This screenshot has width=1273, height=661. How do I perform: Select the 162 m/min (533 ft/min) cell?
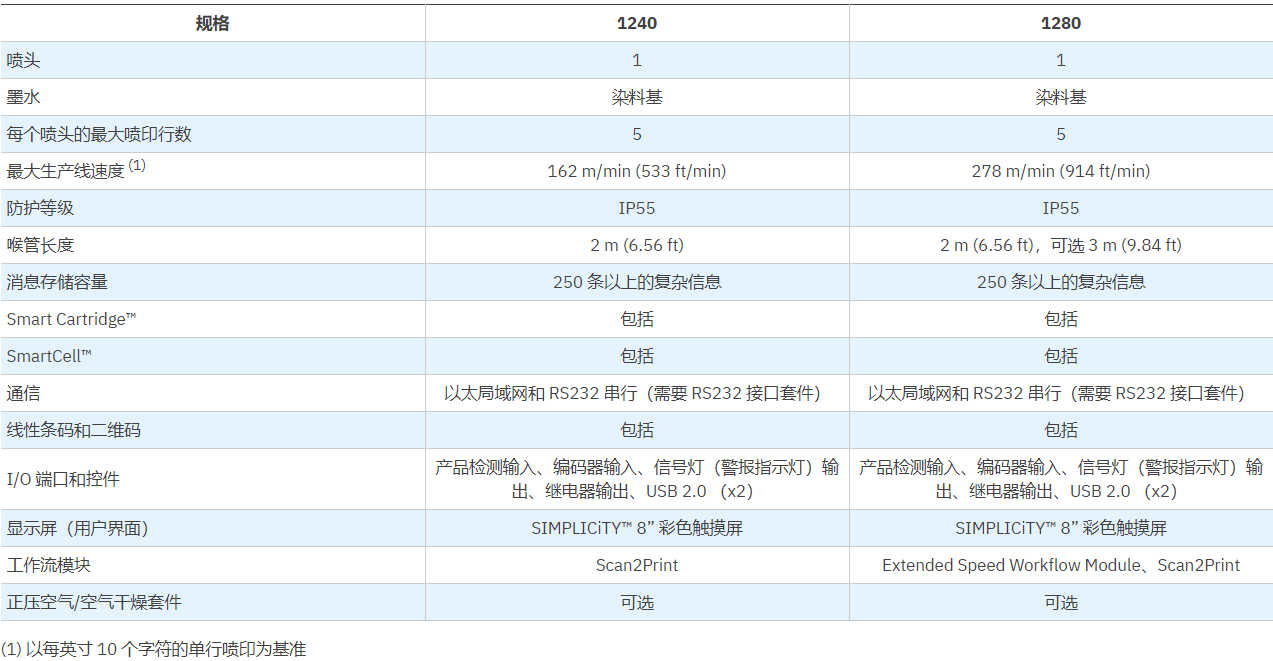tap(637, 171)
